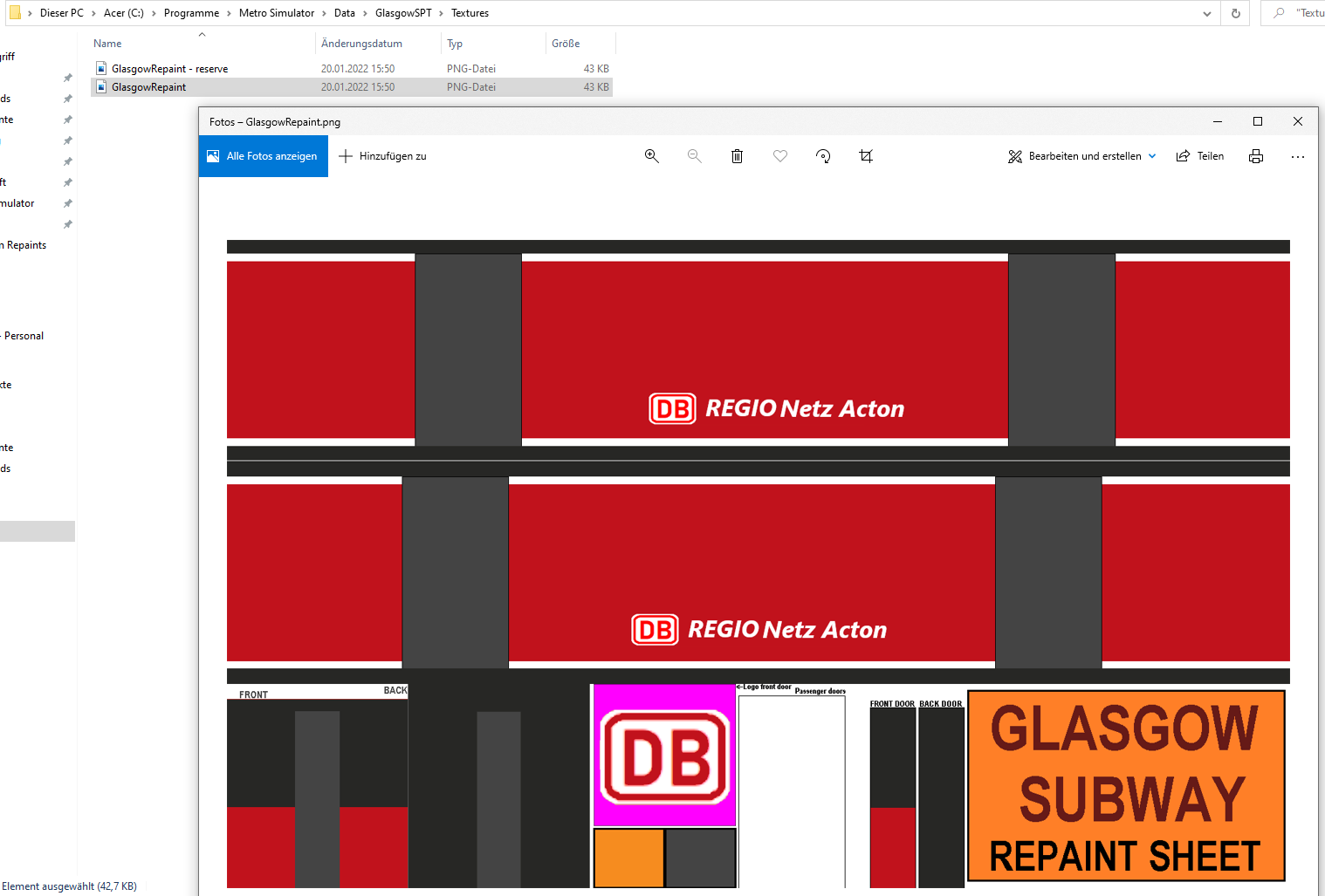1325x896 pixels.
Task: Select the GlasgowRepaint file row
Action: pyautogui.click(x=352, y=87)
